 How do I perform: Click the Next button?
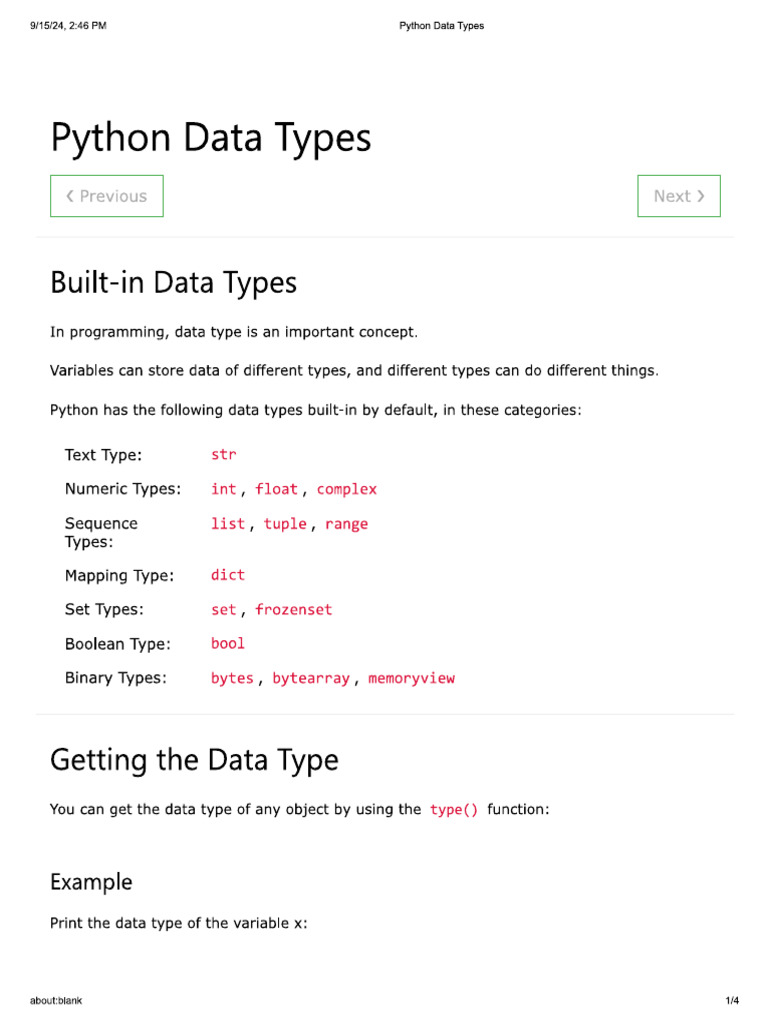(x=679, y=196)
